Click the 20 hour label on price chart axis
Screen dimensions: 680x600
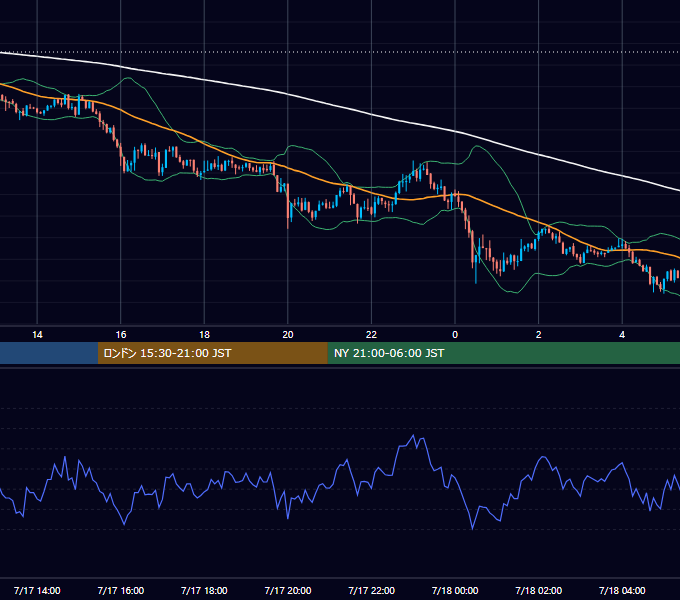(x=288, y=335)
